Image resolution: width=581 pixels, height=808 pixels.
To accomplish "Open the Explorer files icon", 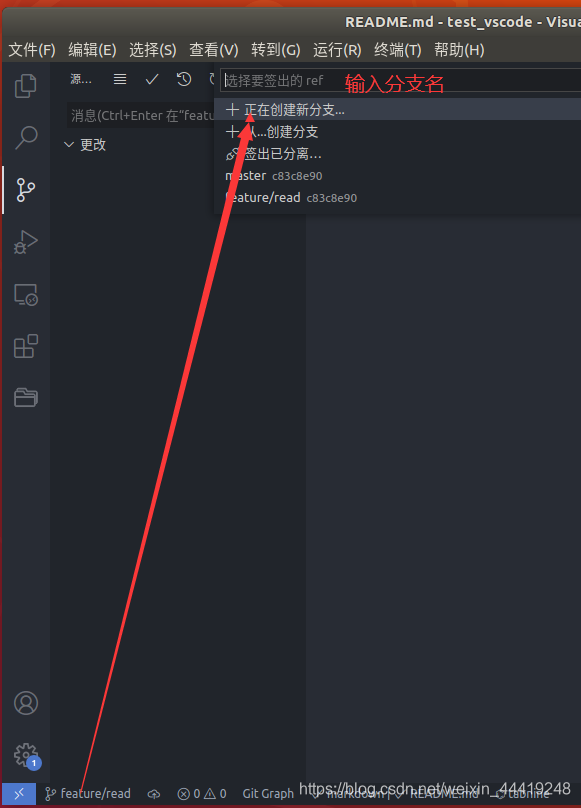I will pos(26,86).
